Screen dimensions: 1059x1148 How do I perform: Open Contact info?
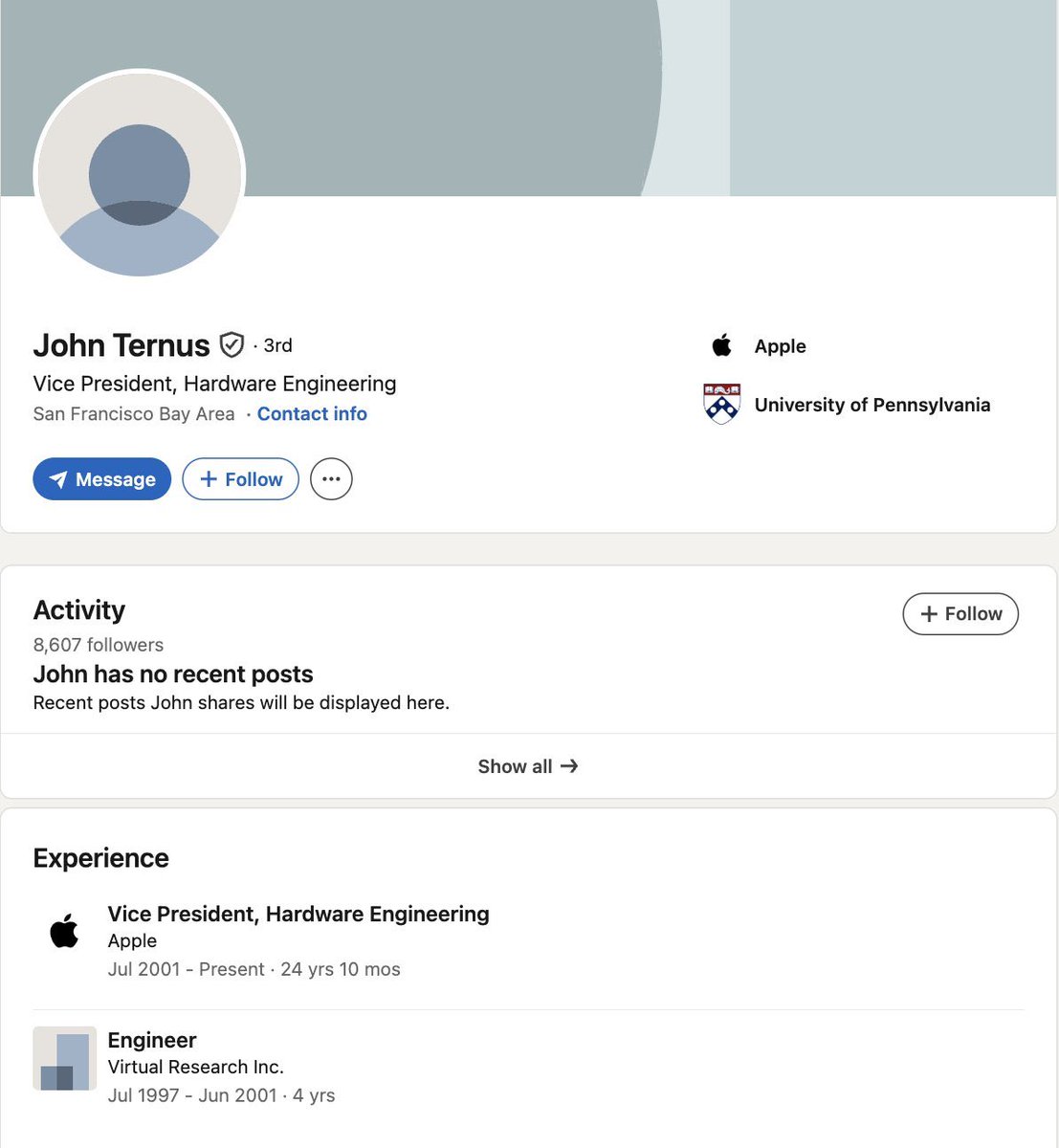[312, 413]
